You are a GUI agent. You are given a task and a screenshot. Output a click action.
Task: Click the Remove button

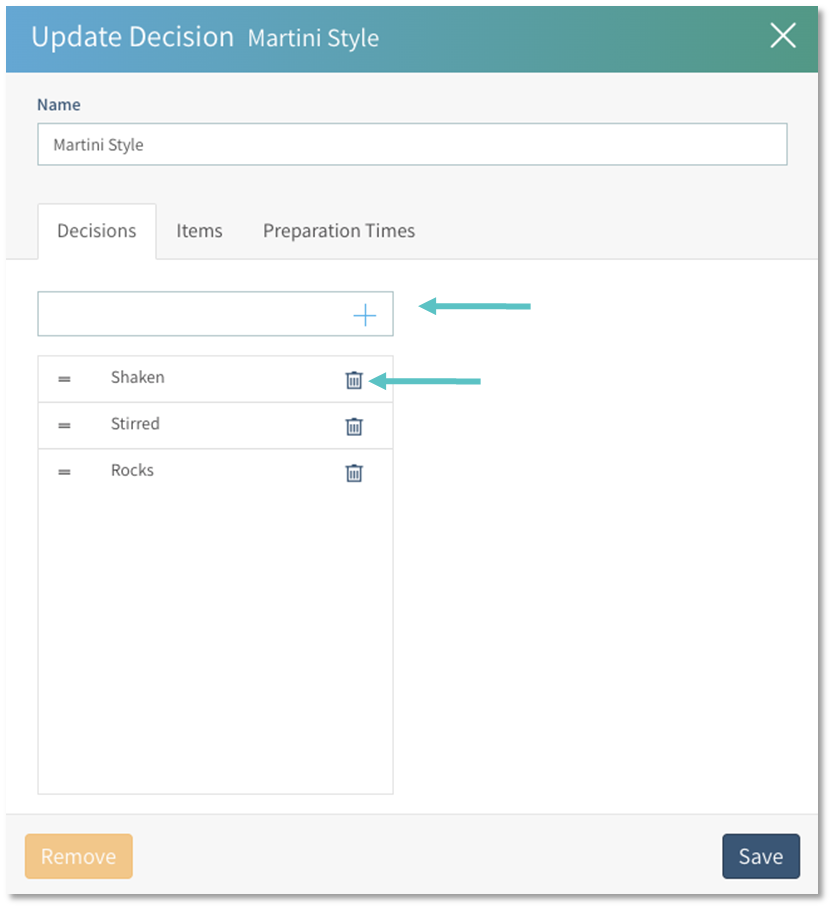click(78, 856)
